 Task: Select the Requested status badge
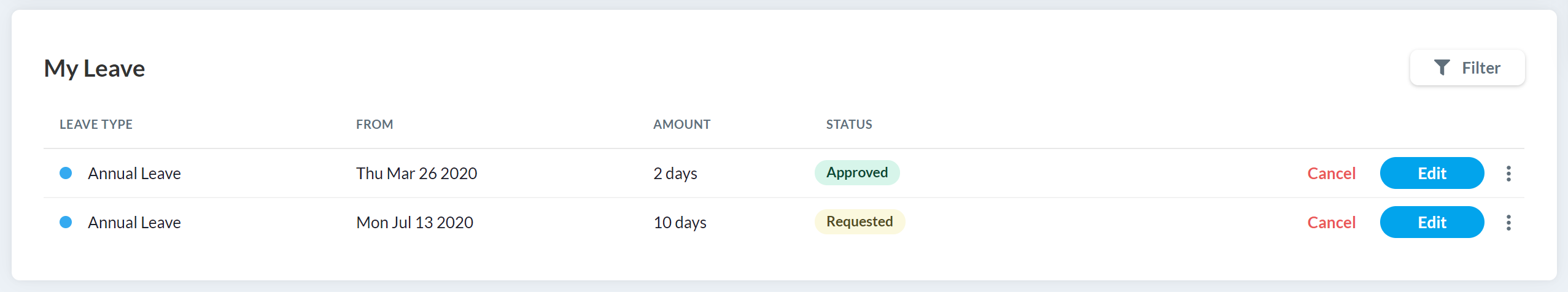[860, 221]
